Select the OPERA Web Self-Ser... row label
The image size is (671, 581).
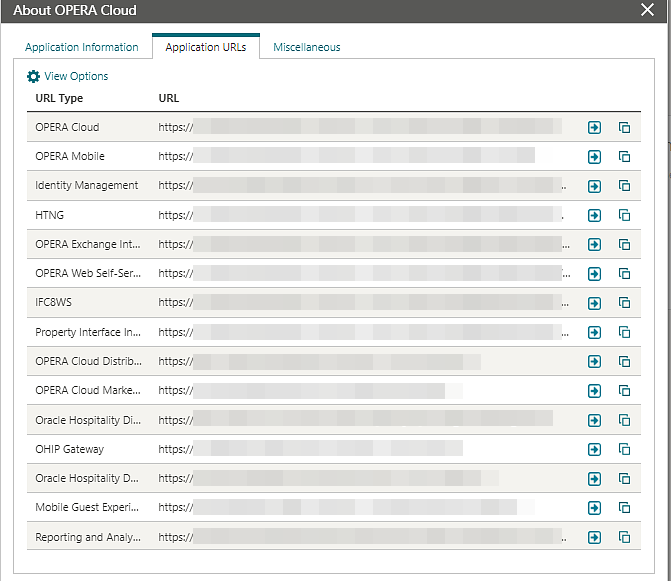[x=88, y=273]
